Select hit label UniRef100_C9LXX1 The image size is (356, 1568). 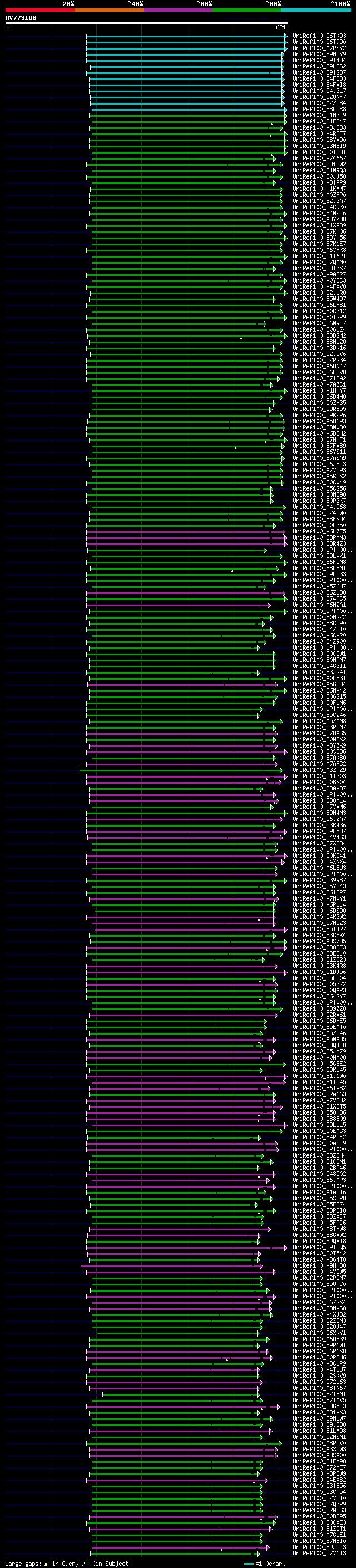click(319, 556)
